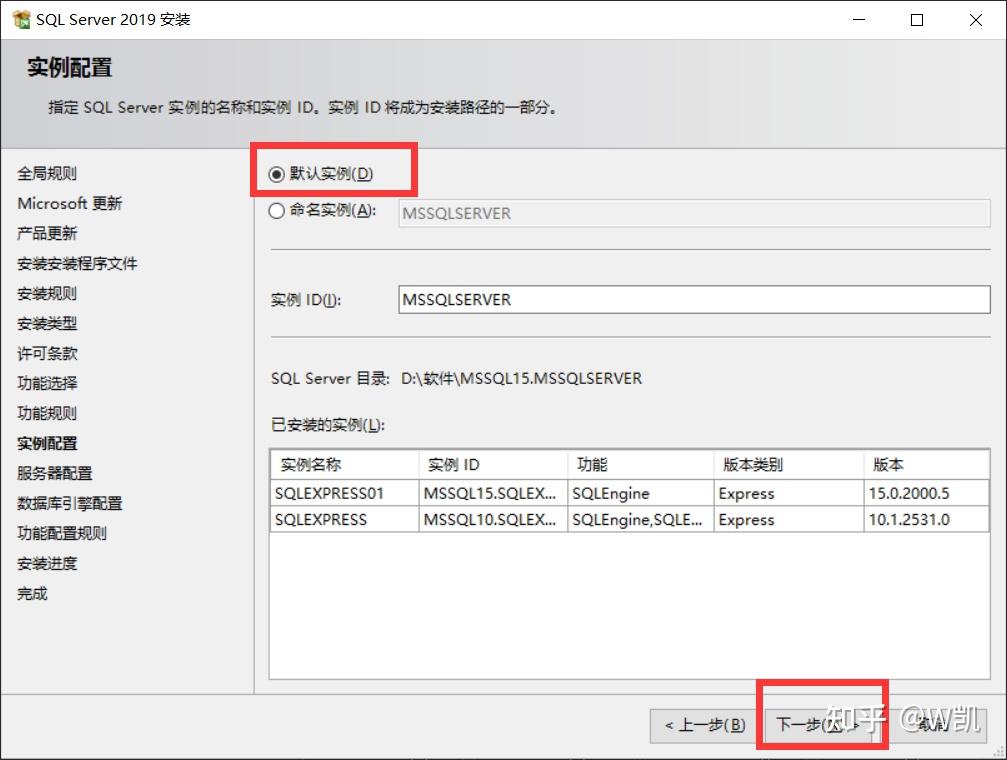
Task: Open the 安装类型 step
Action: pyautogui.click(x=47, y=323)
